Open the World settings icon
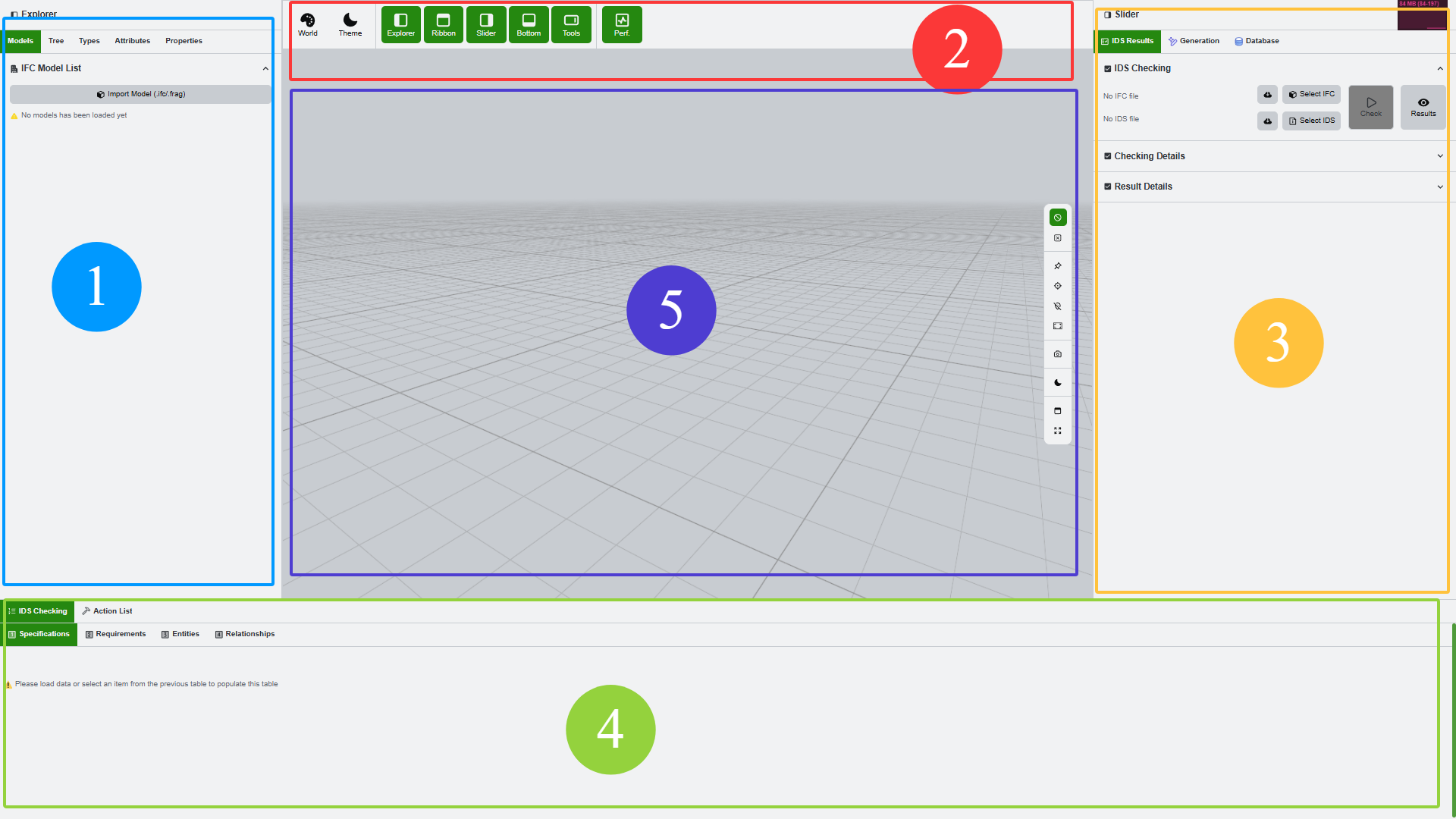The height and width of the screenshot is (819, 1456). pos(308,24)
